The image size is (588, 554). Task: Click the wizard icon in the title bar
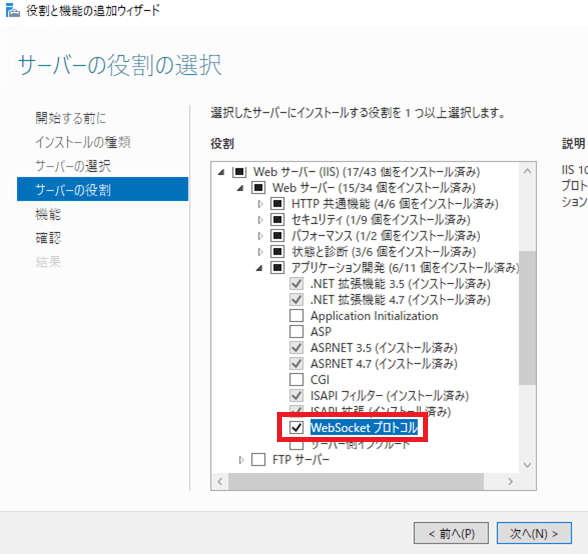(13, 11)
